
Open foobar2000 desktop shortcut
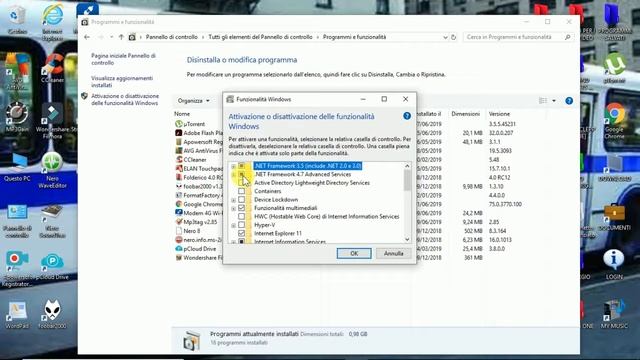click(52, 314)
